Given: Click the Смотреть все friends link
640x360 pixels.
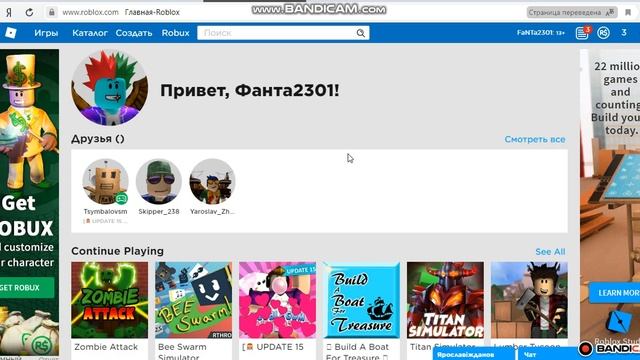Looking at the screenshot, I should click(x=535, y=140).
